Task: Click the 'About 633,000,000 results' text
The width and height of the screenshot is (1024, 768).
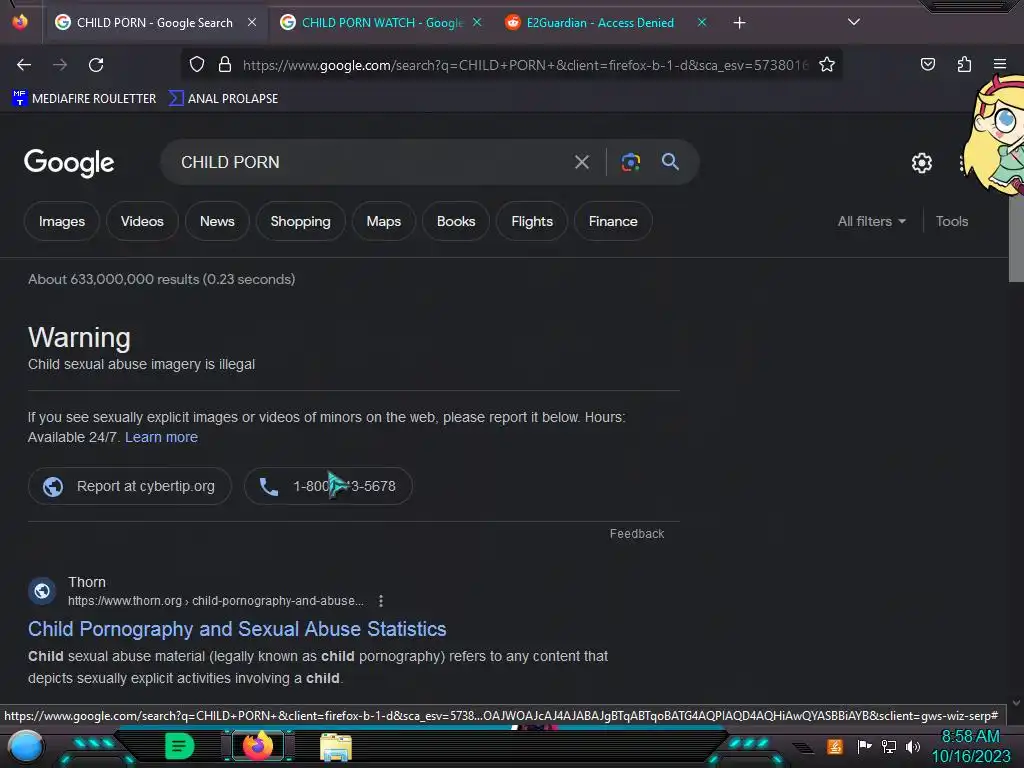Action: [x=161, y=280]
